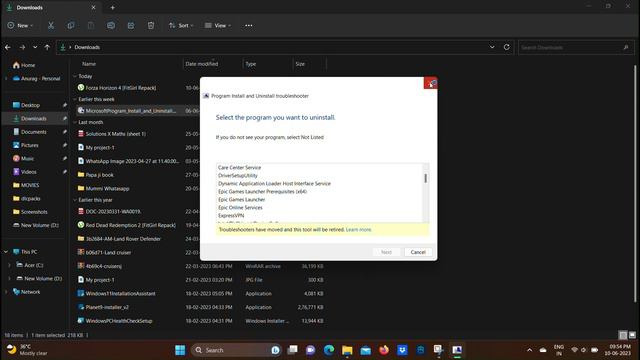The height and width of the screenshot is (360, 640).
Task: Open the weather widget on taskbar
Action: click(27, 350)
